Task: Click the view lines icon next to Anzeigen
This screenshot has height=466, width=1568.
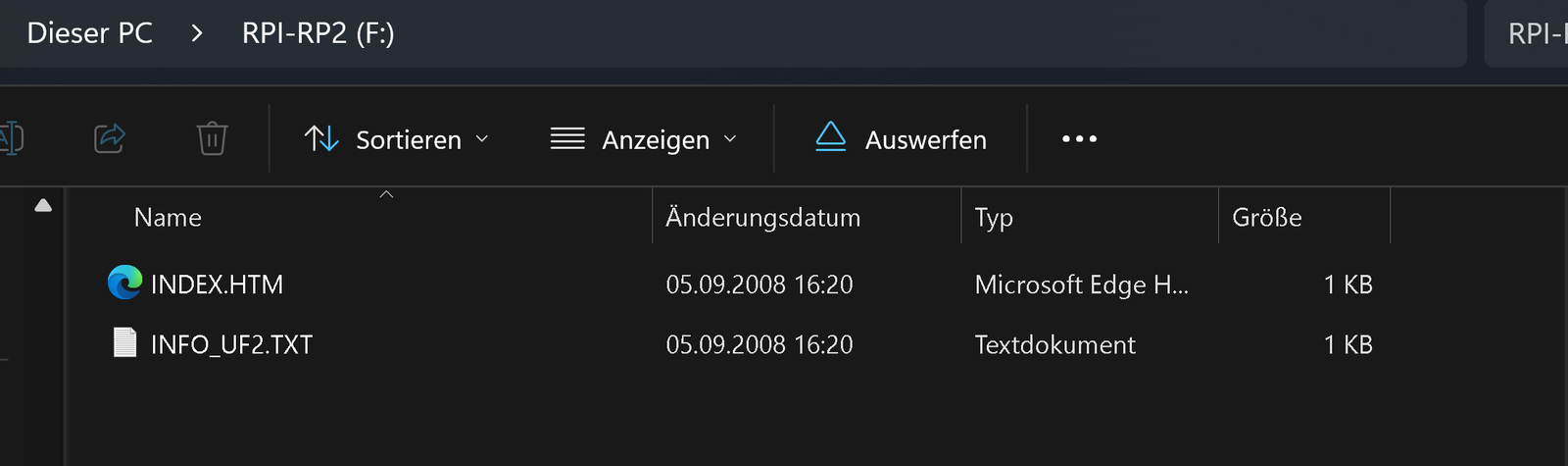Action: pyautogui.click(x=567, y=138)
